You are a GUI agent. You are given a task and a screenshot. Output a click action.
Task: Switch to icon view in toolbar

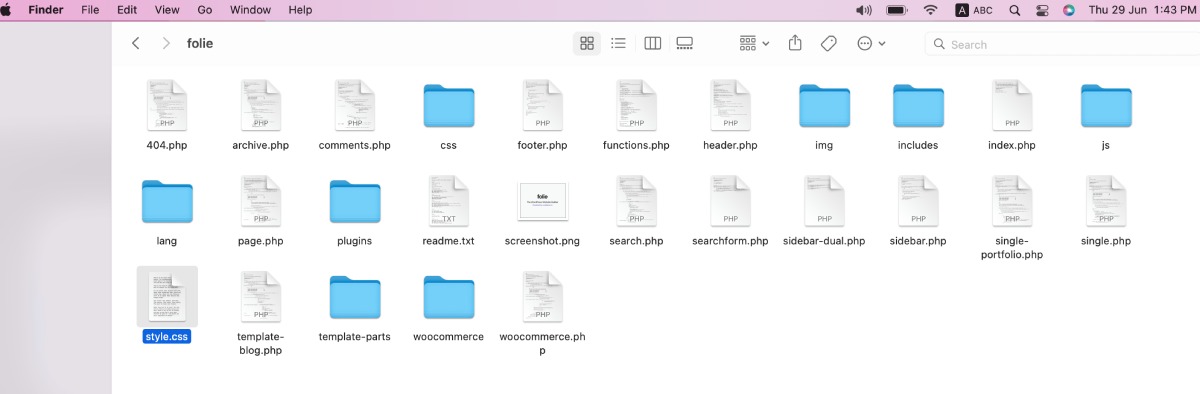point(587,43)
